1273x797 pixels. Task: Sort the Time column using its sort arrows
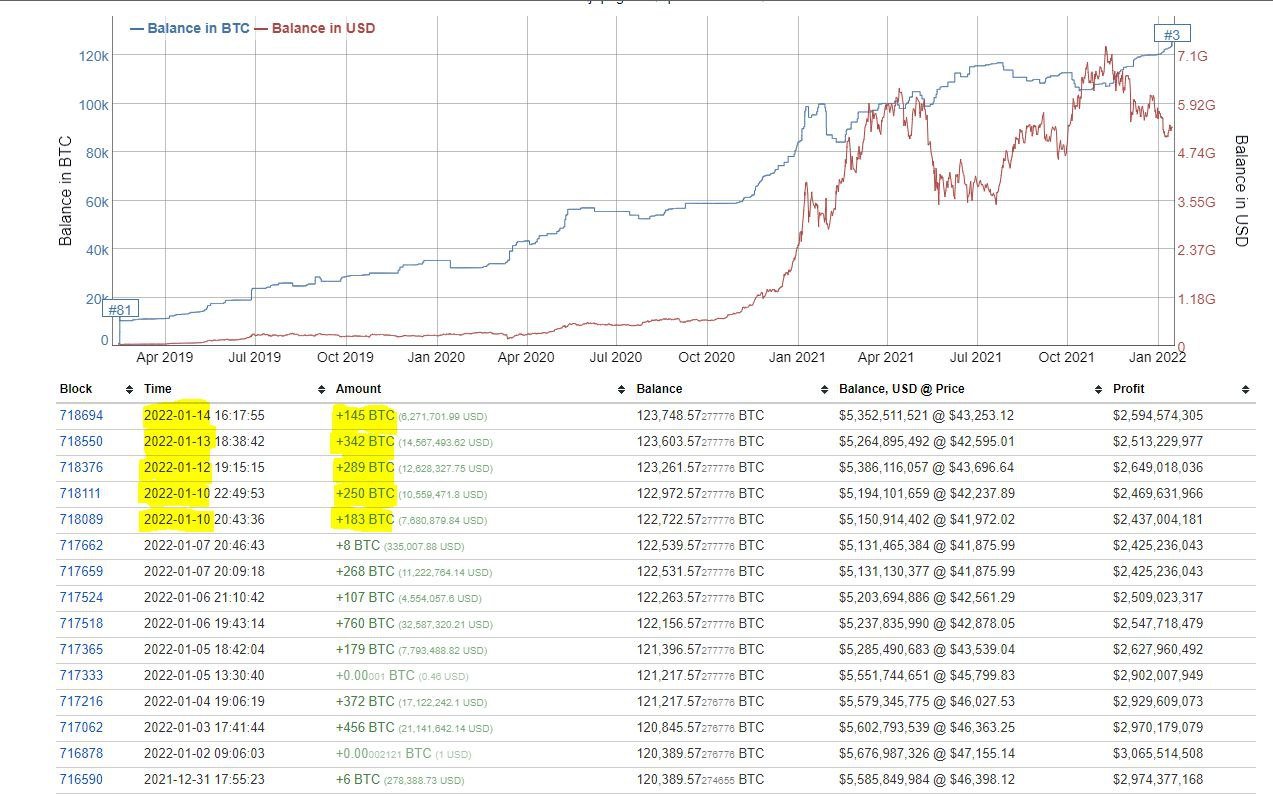pos(320,389)
